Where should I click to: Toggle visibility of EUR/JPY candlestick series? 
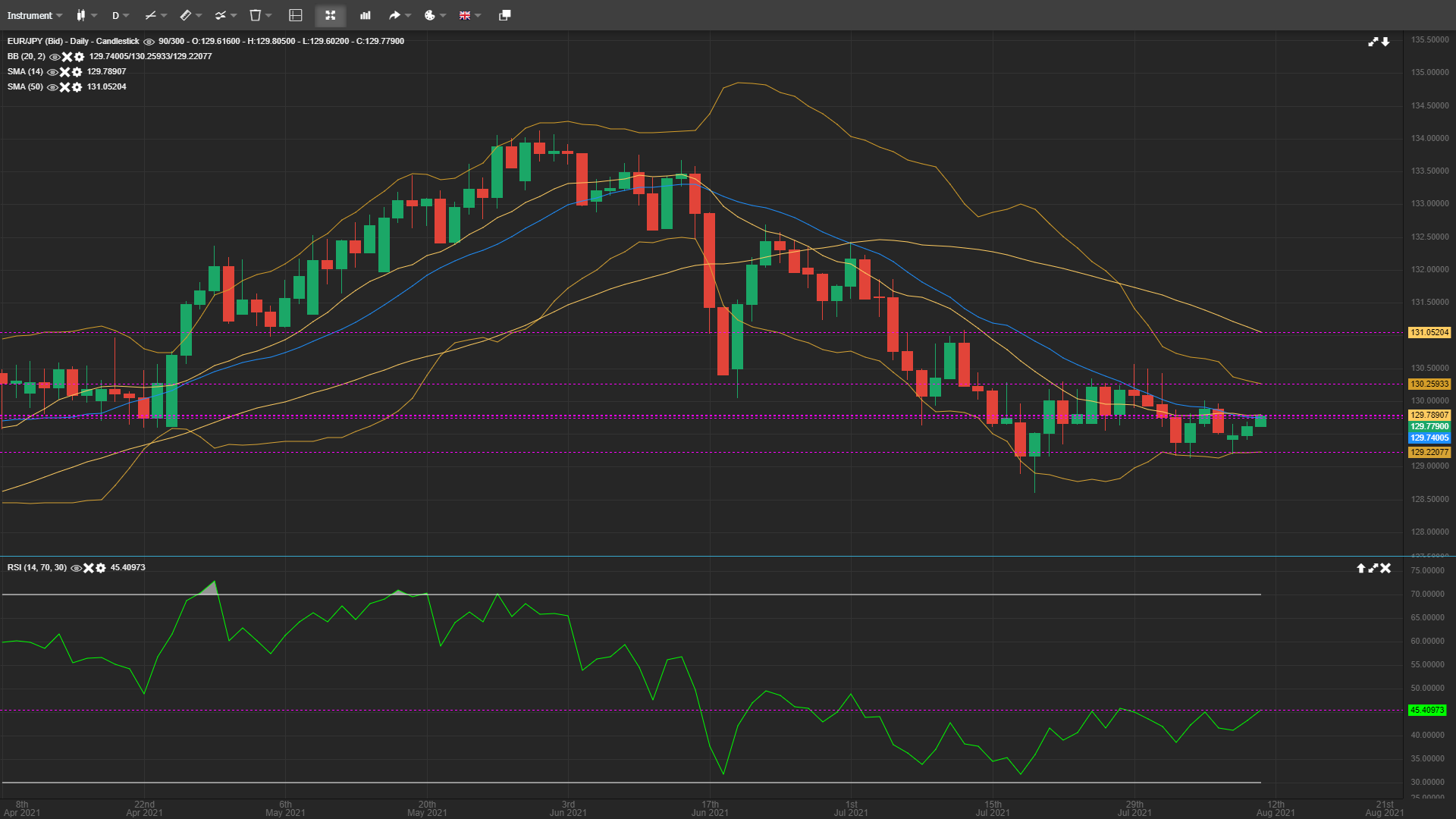click(x=149, y=42)
